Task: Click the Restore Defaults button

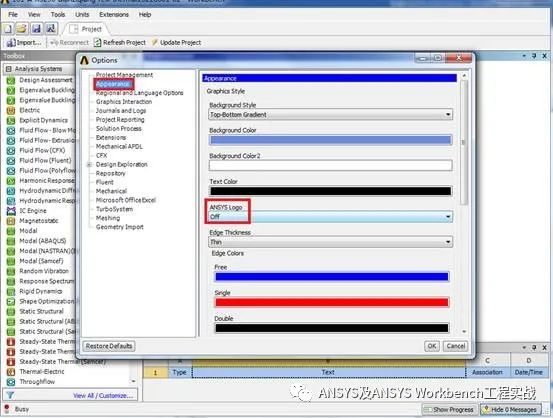Action: pyautogui.click(x=109, y=346)
